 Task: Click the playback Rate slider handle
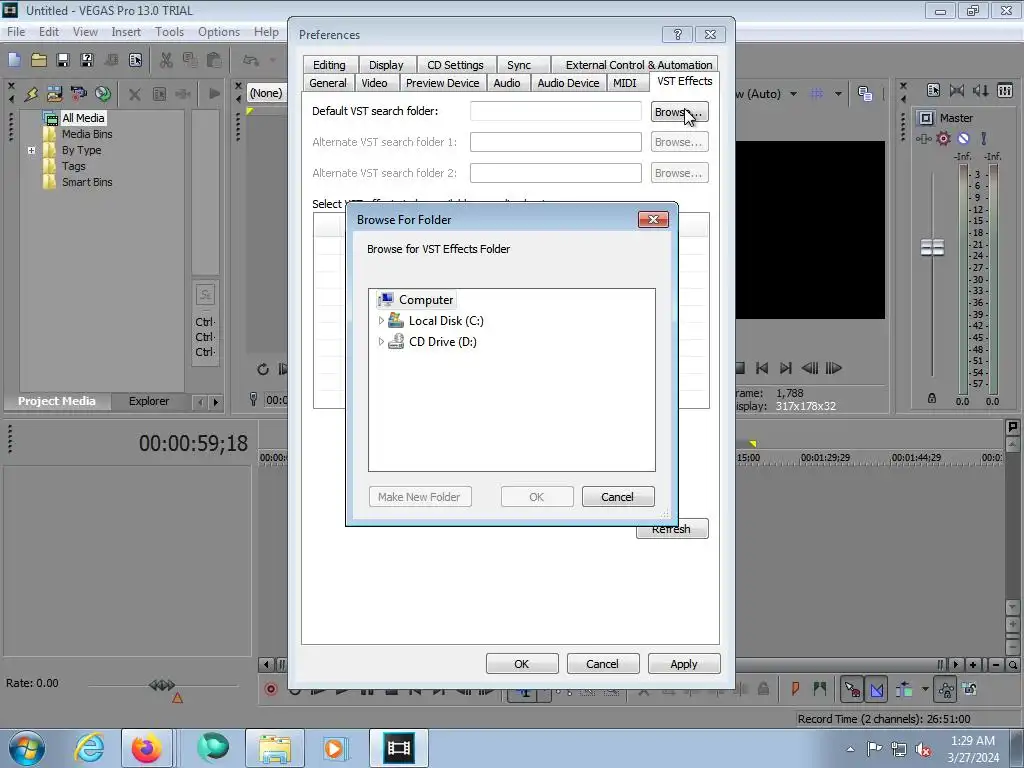click(x=162, y=685)
